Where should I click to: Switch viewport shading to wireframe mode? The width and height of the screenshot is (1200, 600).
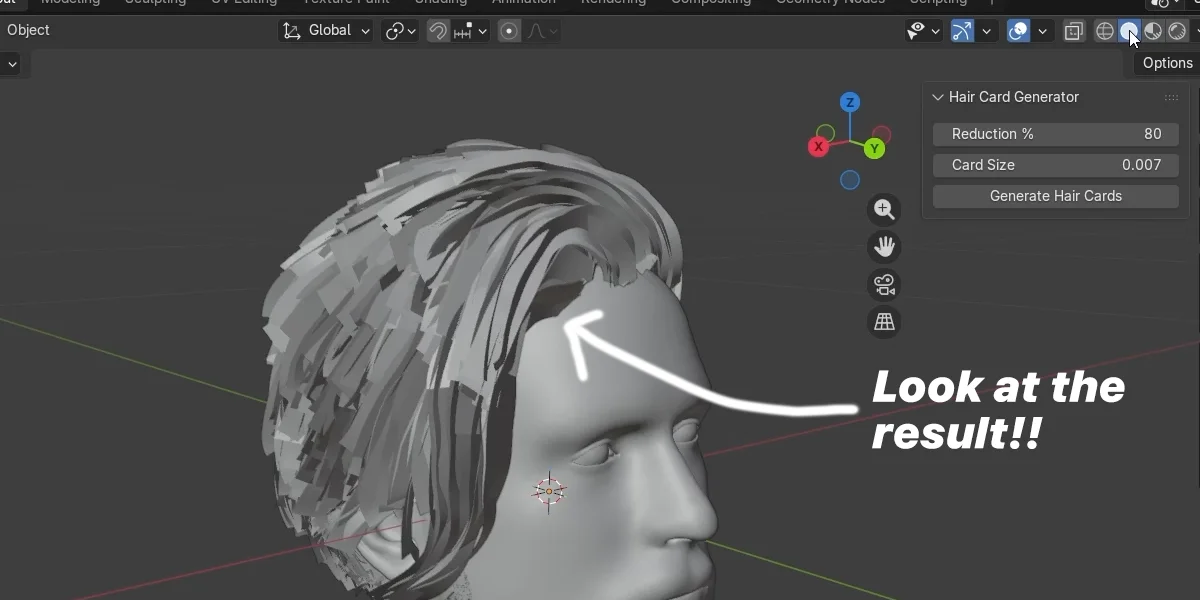pyautogui.click(x=1105, y=30)
